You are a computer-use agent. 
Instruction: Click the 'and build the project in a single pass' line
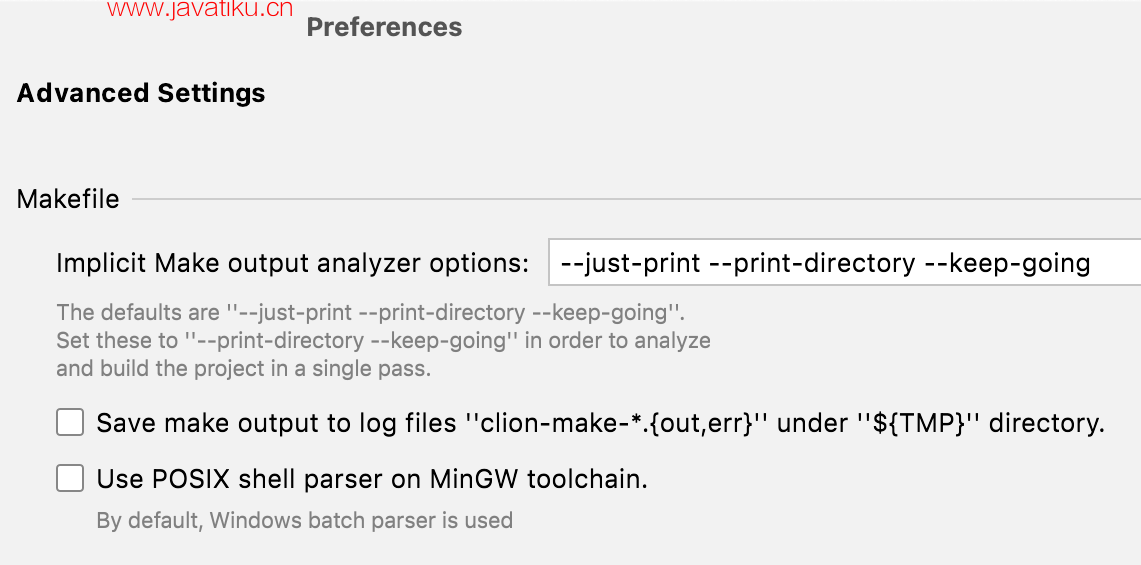[243, 368]
